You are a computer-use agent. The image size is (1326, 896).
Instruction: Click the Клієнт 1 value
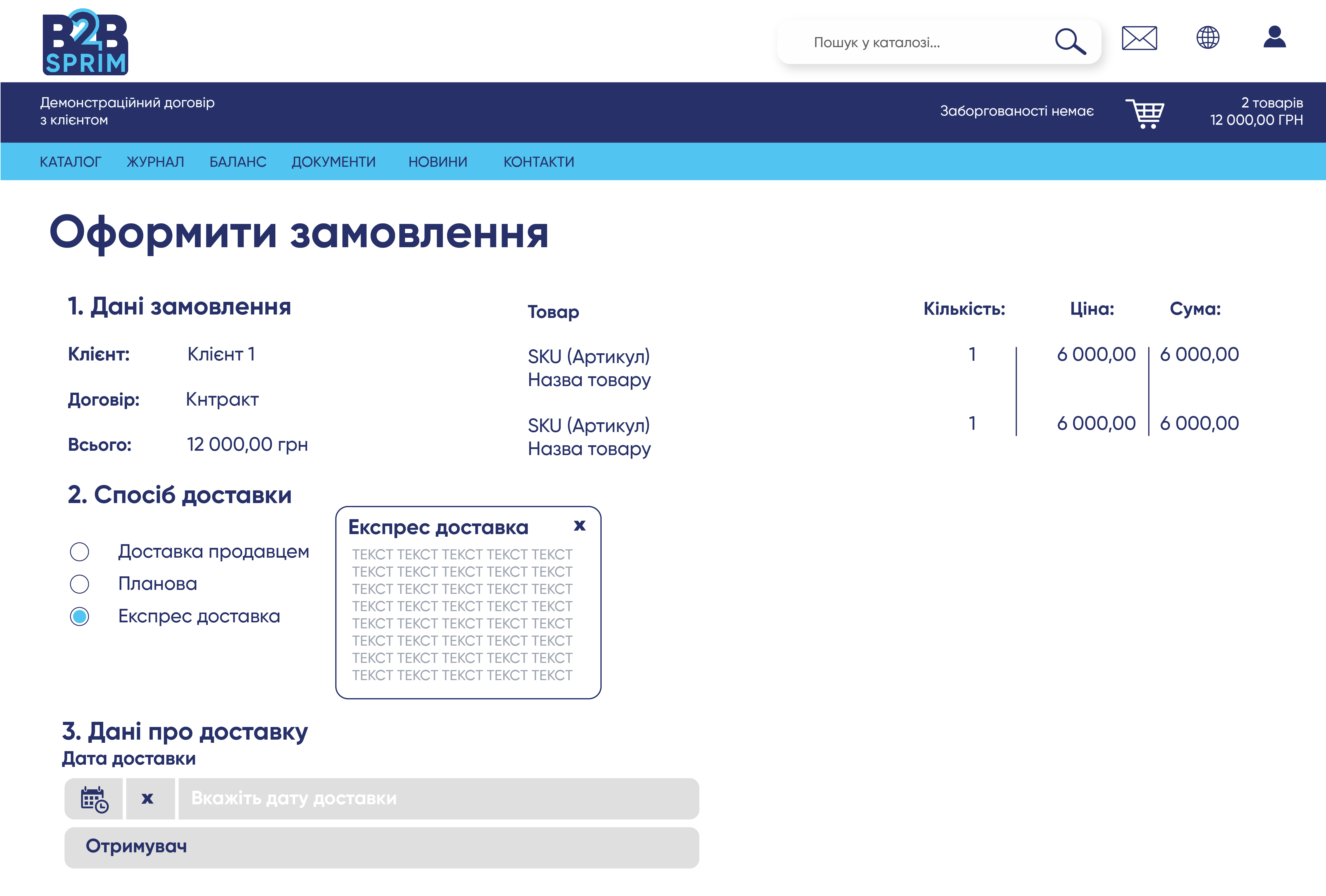(221, 354)
